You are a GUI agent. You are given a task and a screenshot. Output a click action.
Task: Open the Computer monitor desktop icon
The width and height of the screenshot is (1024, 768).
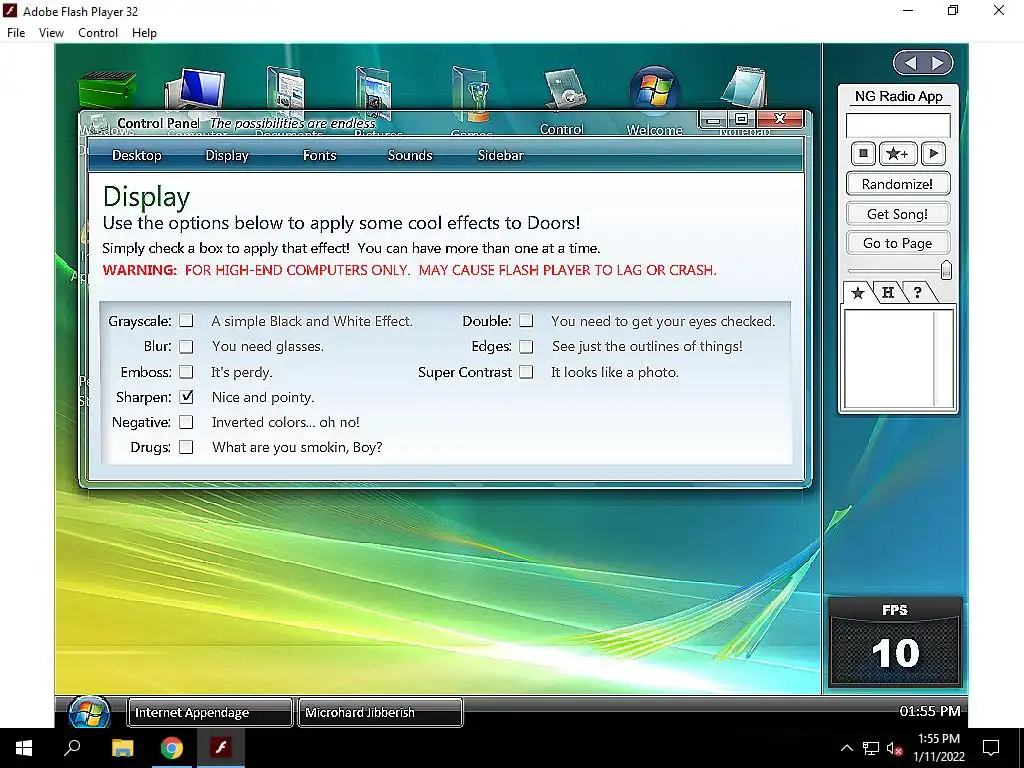pyautogui.click(x=195, y=89)
